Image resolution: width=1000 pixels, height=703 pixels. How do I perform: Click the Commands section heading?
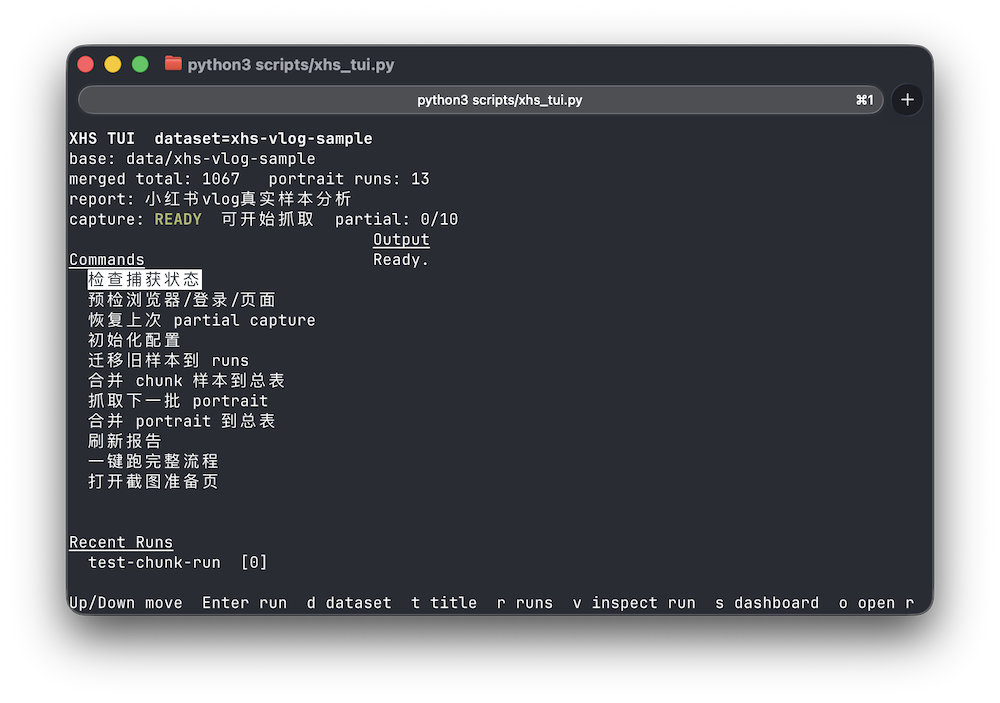106,260
